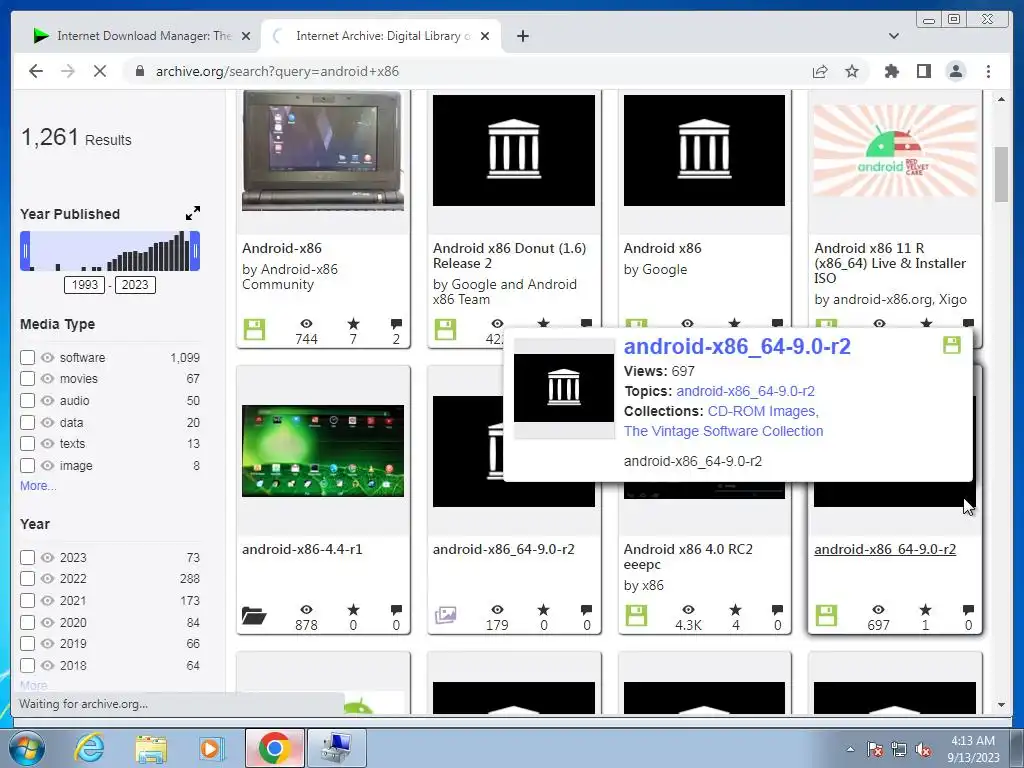
Task: Expand the Year Published histogram
Action: pyautogui.click(x=193, y=214)
